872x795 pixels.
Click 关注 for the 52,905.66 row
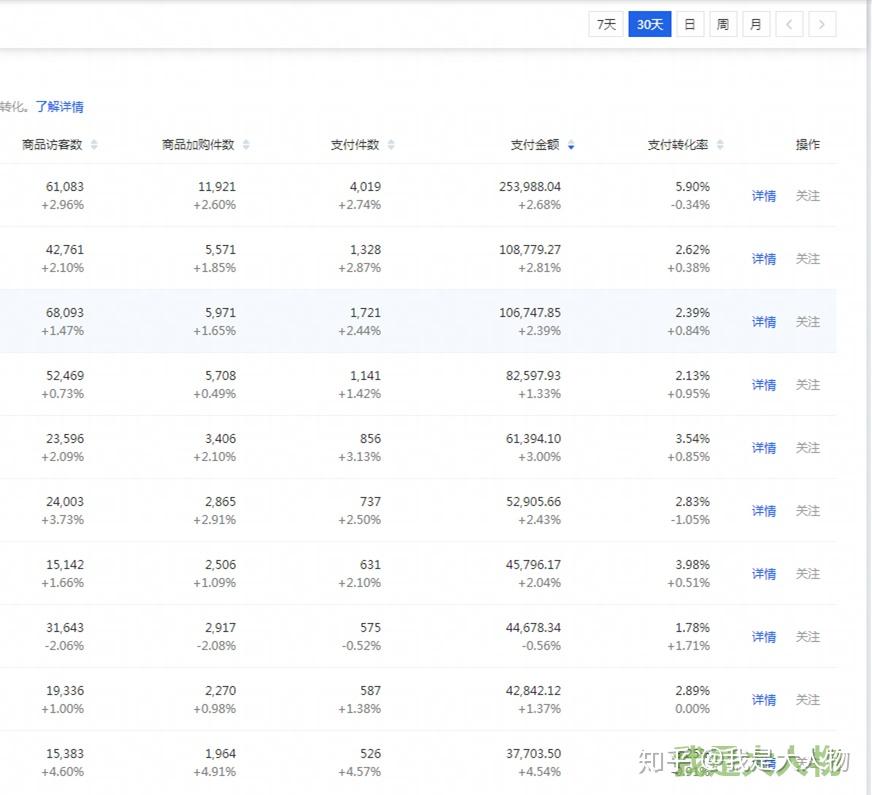pyautogui.click(x=807, y=510)
